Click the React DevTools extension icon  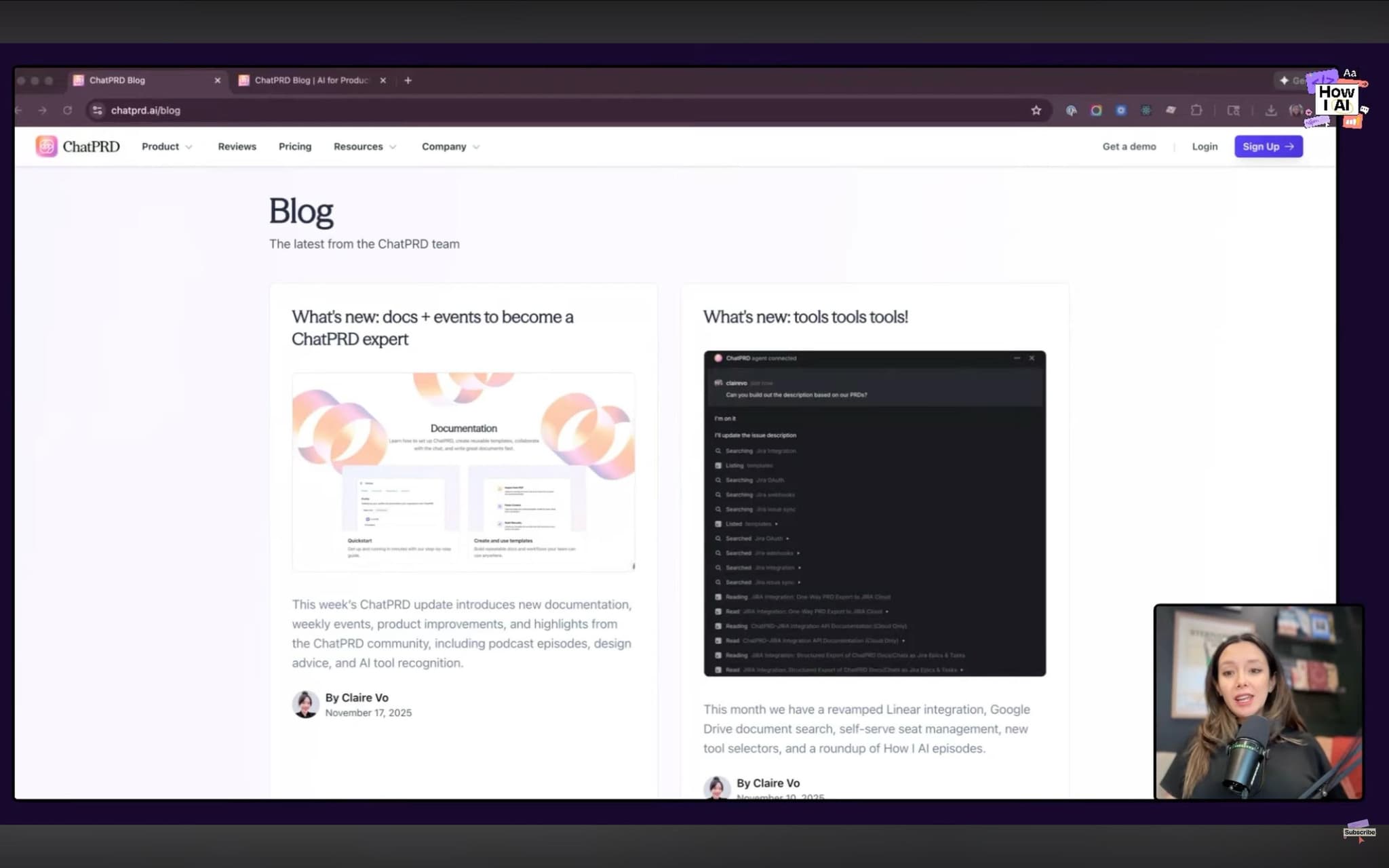(1146, 111)
